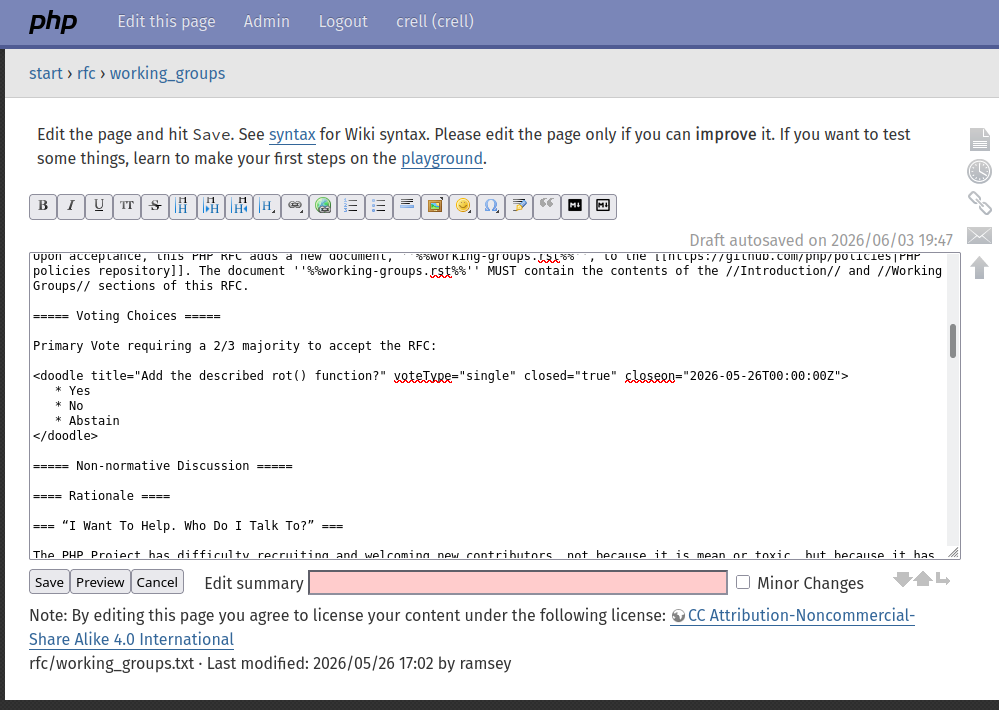Open the Admin menu item
Screen dimensions: 999x710
pos(266,21)
